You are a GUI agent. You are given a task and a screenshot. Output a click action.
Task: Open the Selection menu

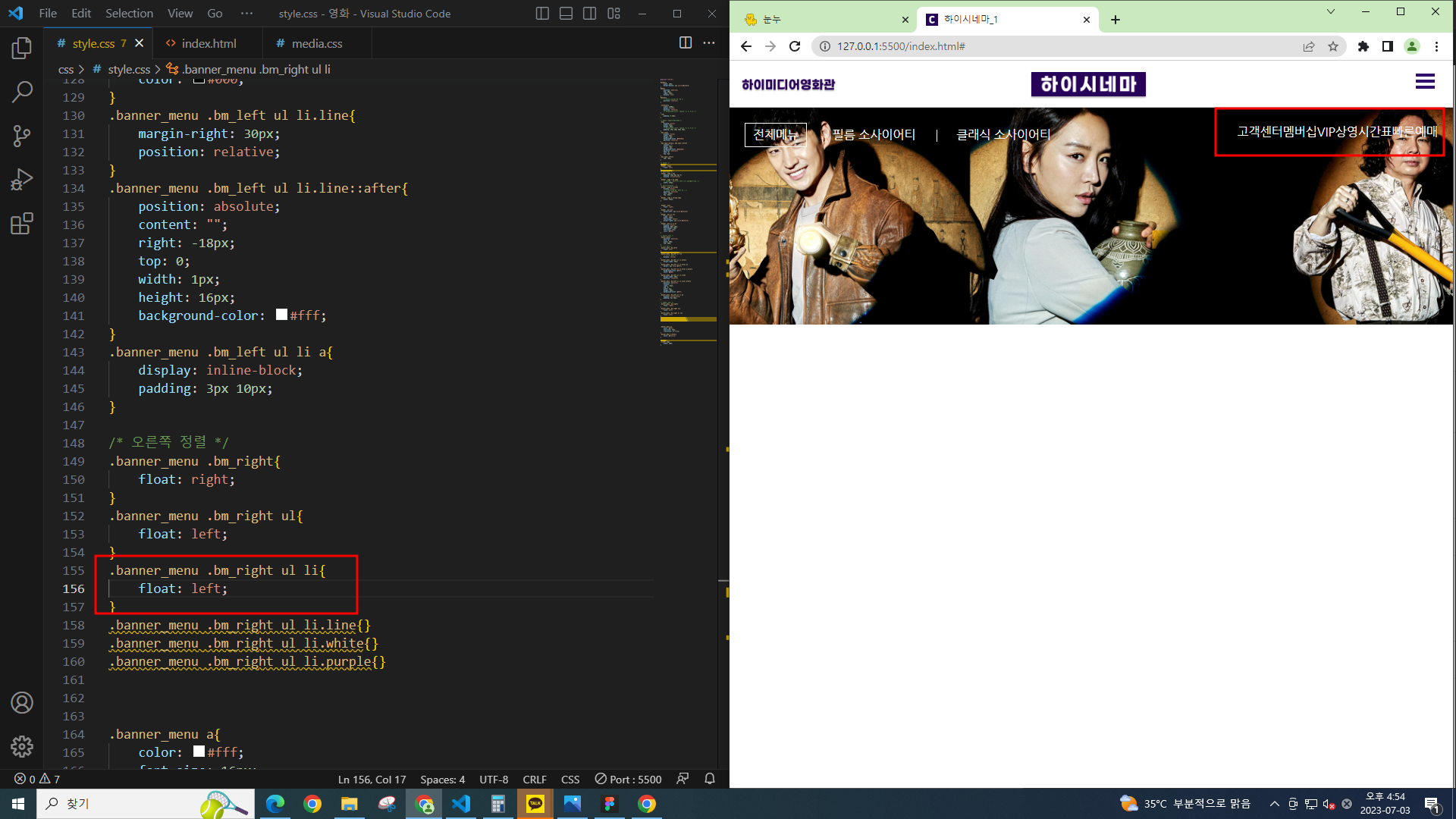pos(129,14)
